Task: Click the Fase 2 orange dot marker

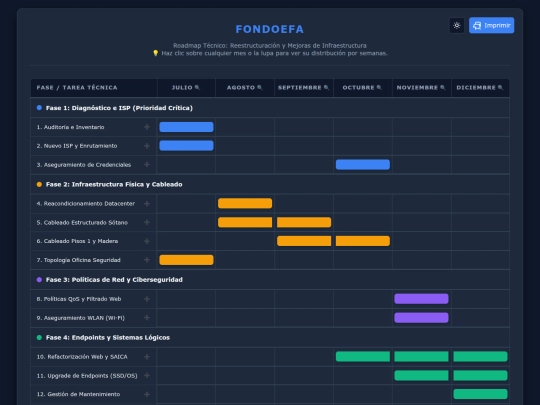Action: 39,185
